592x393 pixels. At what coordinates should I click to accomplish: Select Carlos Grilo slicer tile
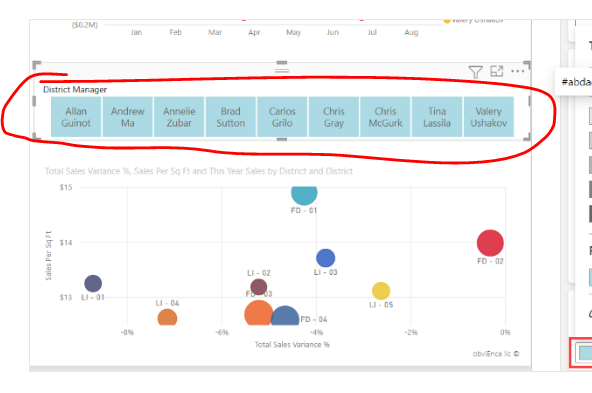pos(282,117)
